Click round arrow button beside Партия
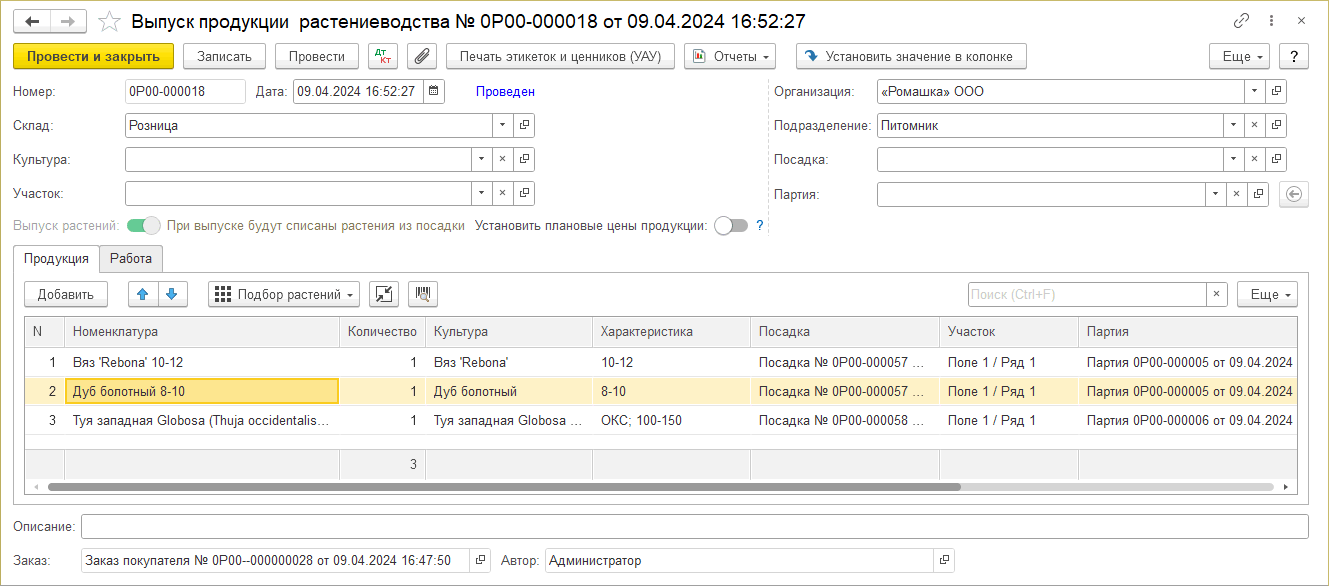Viewport: 1329px width, 586px height. click(x=1294, y=194)
